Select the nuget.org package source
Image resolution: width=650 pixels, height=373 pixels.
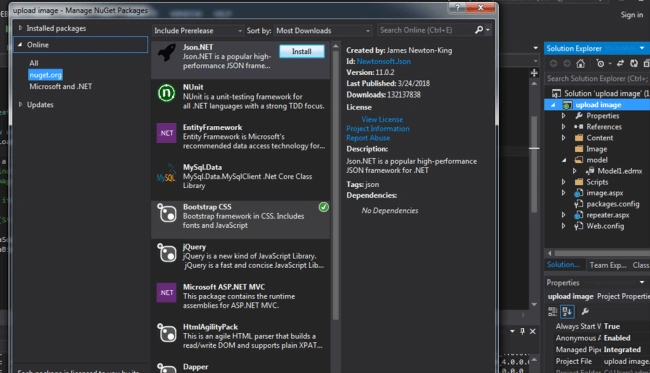[x=46, y=75]
